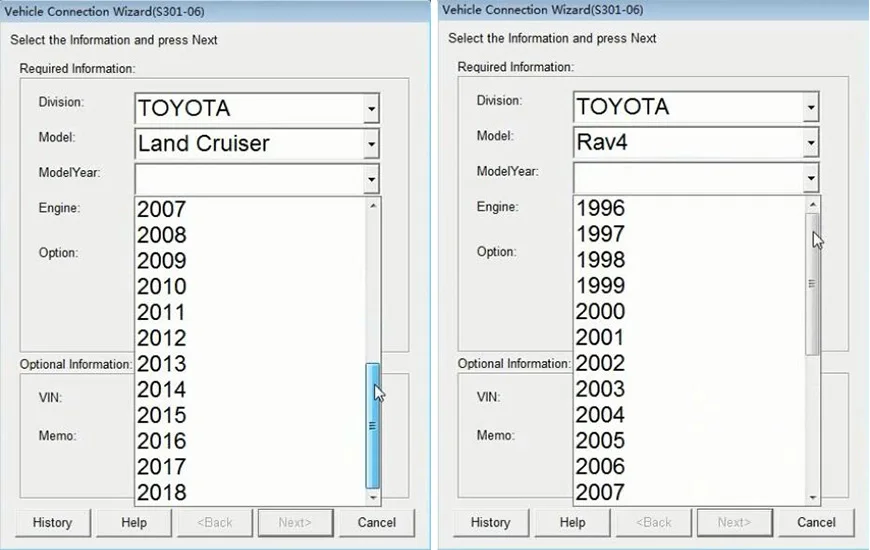The width and height of the screenshot is (870, 550).
Task: Click scroll-up arrow of Rav4 year list
Action: [x=813, y=205]
